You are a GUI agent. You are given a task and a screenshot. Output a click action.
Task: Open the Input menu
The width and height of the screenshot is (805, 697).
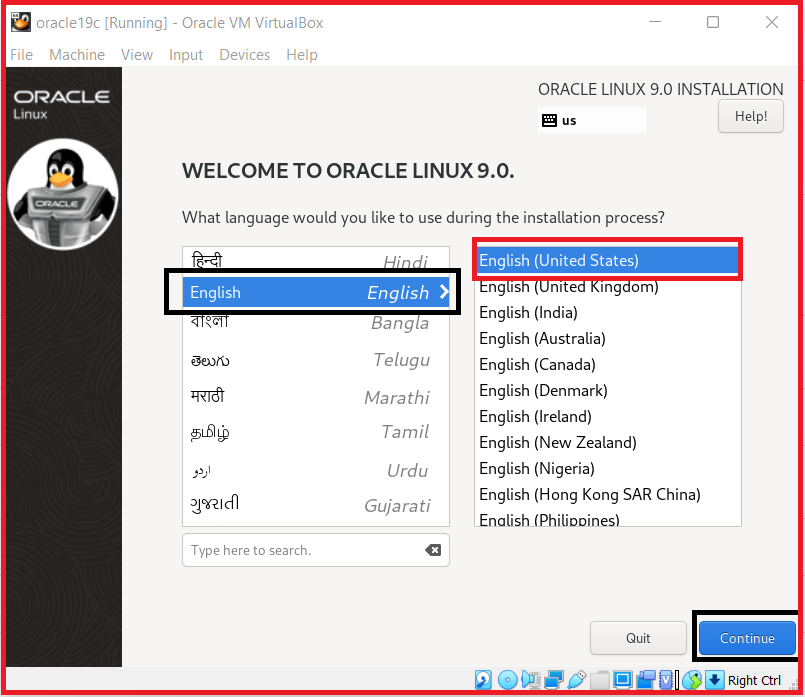point(186,54)
